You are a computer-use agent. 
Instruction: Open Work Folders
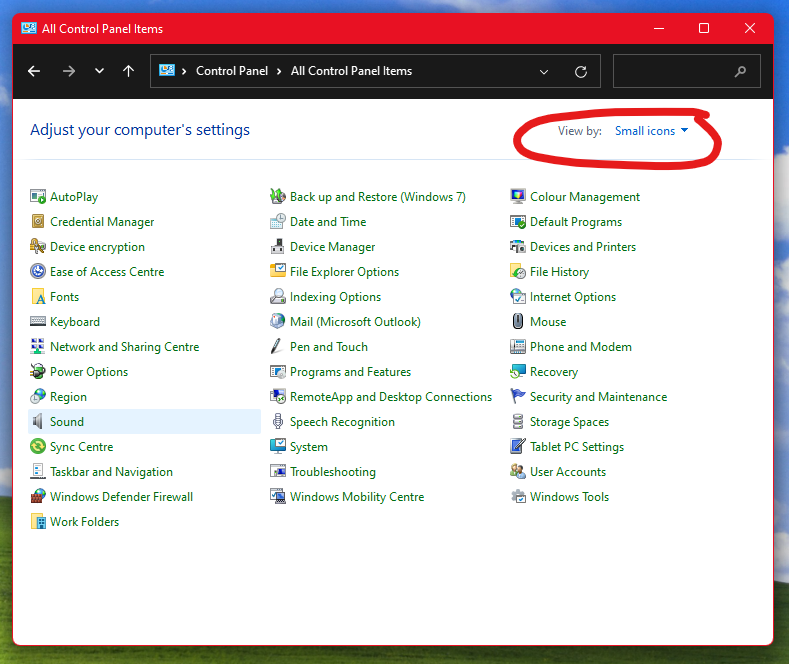pyautogui.click(x=84, y=522)
